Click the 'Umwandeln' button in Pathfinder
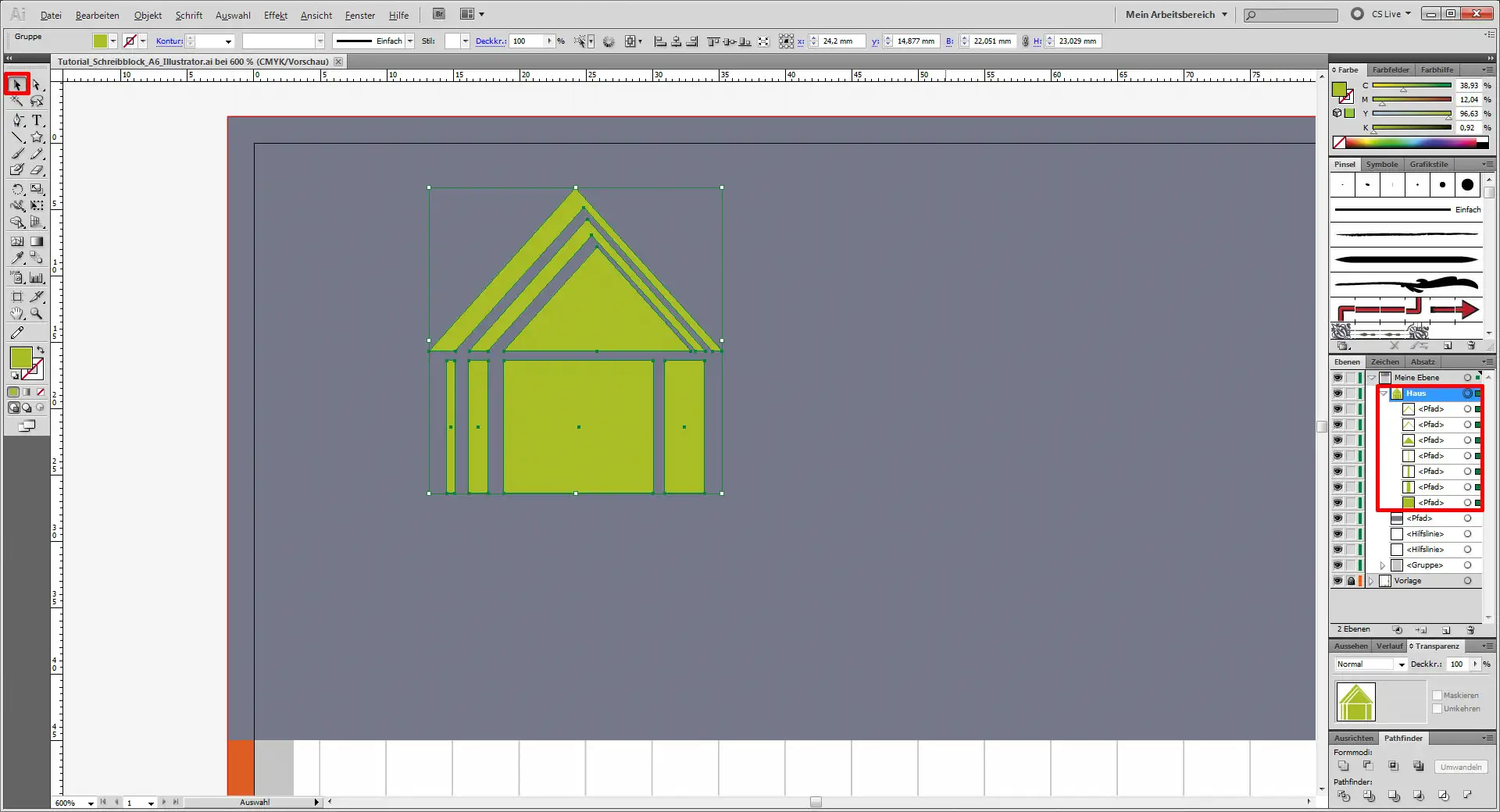 (x=1460, y=767)
